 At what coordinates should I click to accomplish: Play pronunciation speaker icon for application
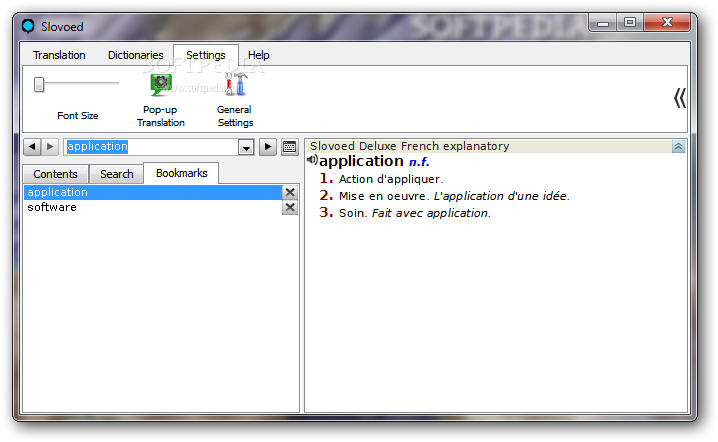click(312, 160)
